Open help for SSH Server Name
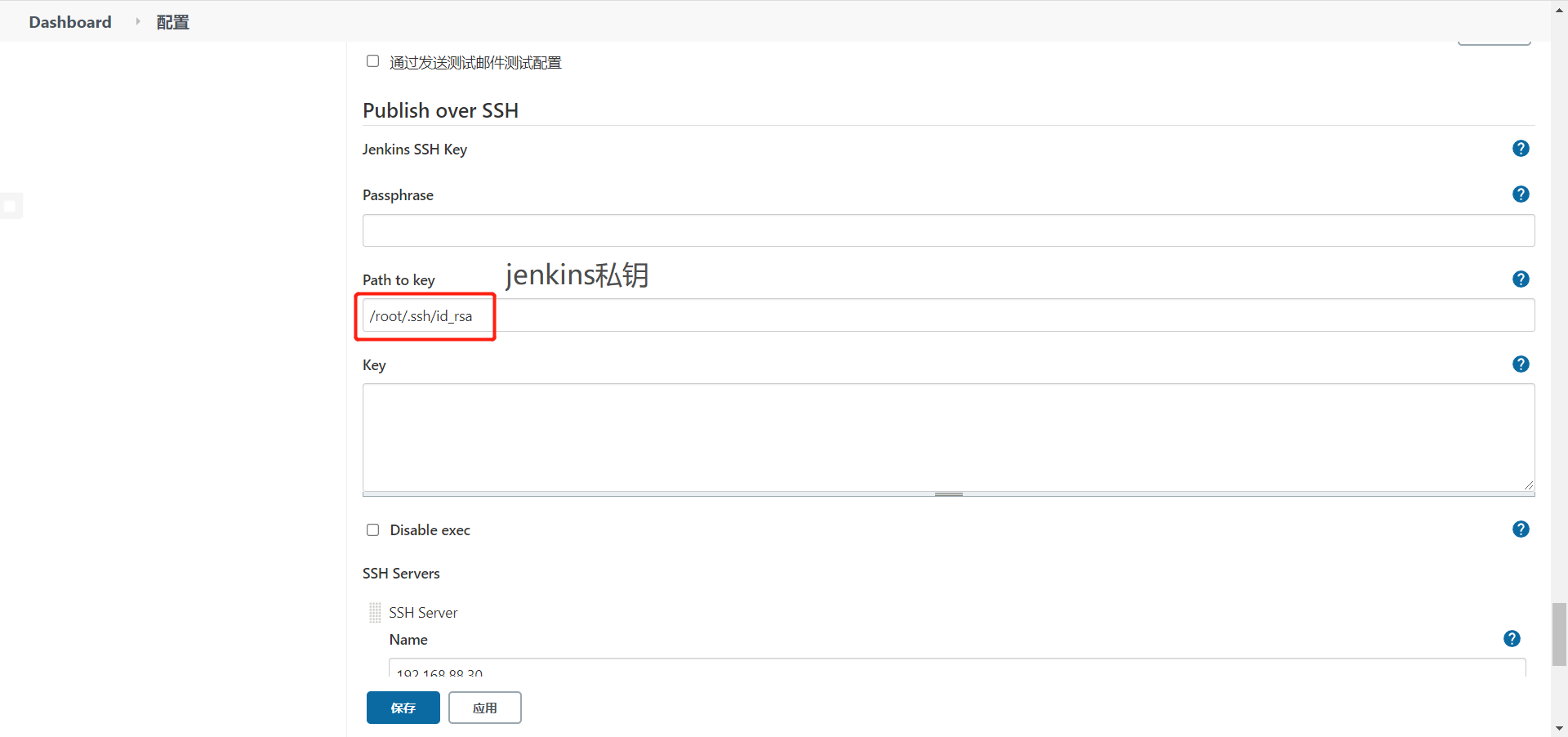1568x737 pixels. click(x=1512, y=639)
